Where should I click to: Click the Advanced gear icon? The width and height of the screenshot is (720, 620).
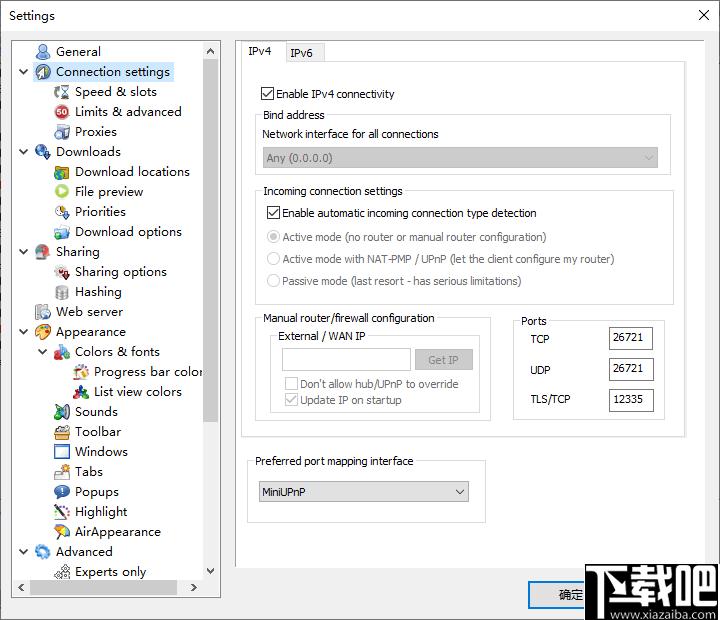tap(43, 552)
